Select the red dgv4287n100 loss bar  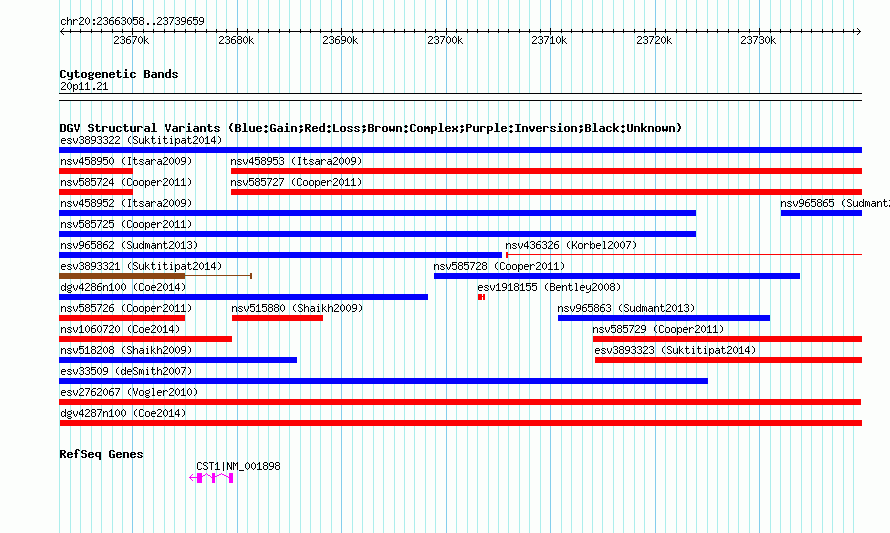pyautogui.click(x=460, y=423)
